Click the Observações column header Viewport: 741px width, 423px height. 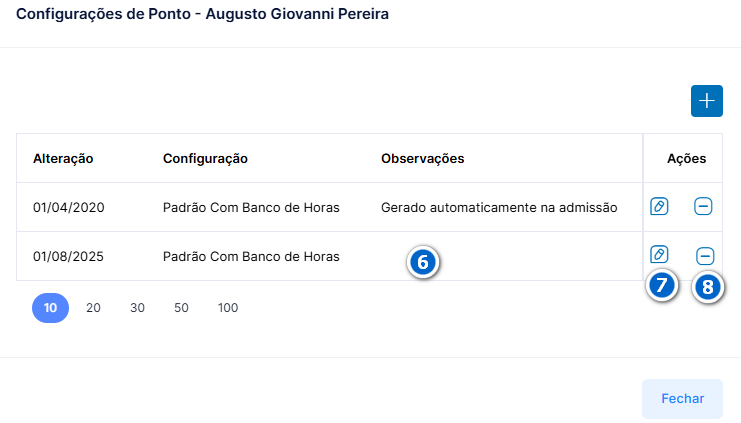(422, 158)
